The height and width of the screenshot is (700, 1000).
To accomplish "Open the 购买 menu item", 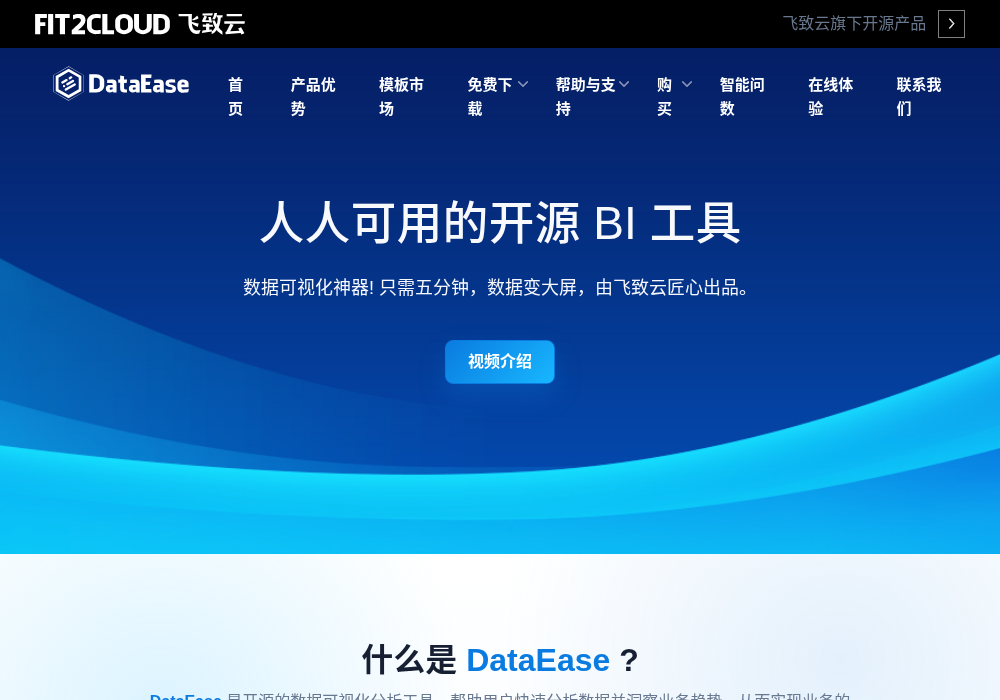I will tap(665, 96).
